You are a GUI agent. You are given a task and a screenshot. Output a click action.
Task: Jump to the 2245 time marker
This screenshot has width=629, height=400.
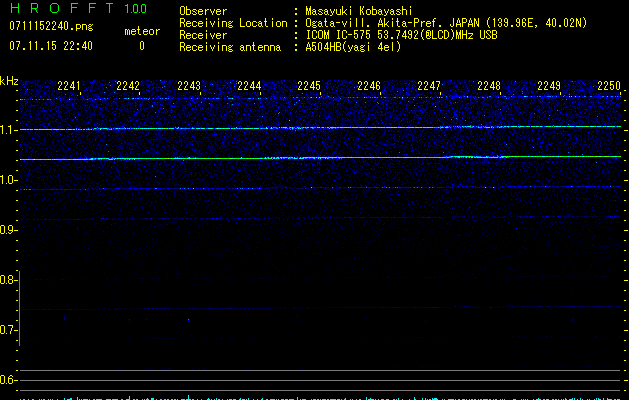click(309, 87)
